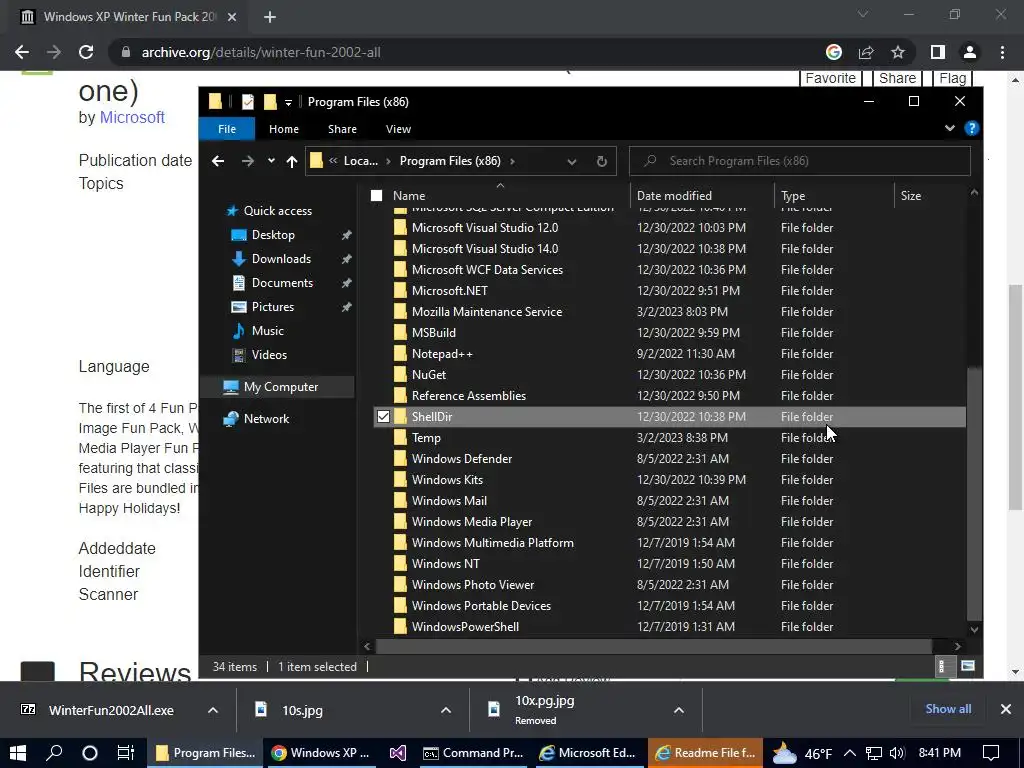The width and height of the screenshot is (1024, 768).
Task: Expand the ribbon with the chevron
Action: click(x=950, y=129)
